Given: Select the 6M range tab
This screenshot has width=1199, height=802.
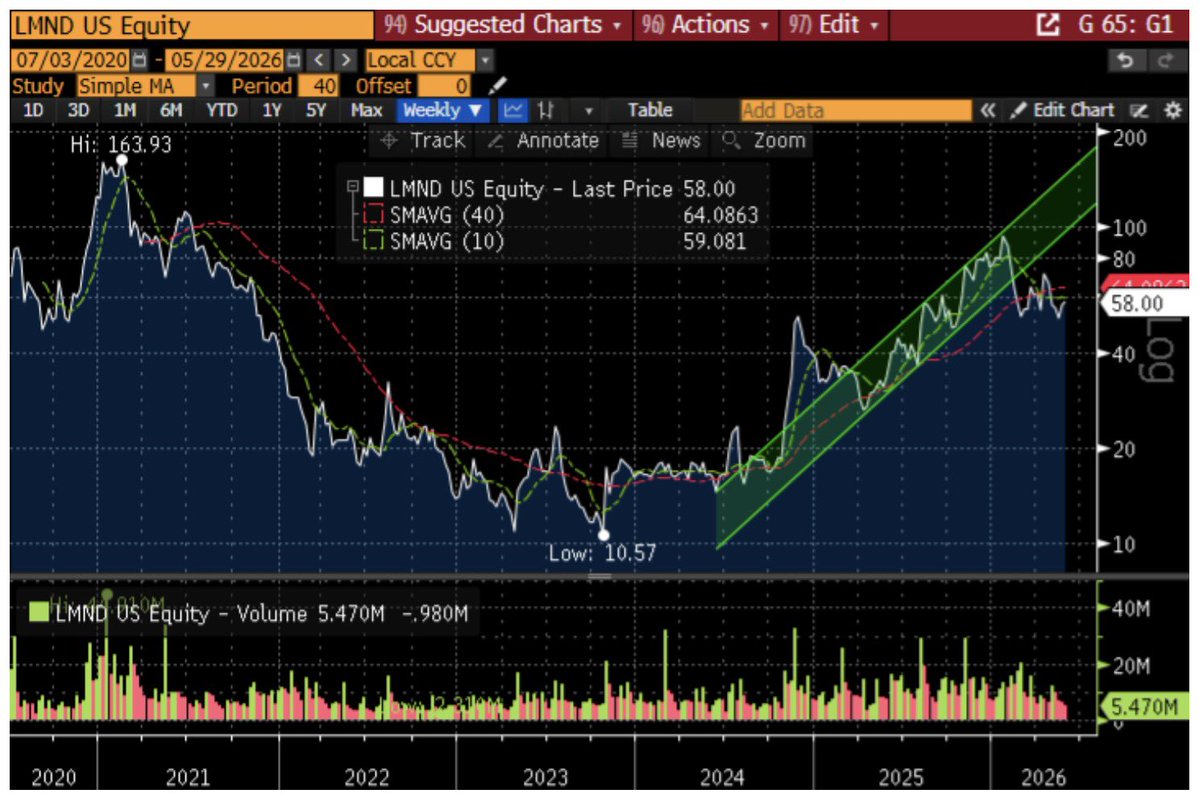Looking at the screenshot, I should click(171, 110).
